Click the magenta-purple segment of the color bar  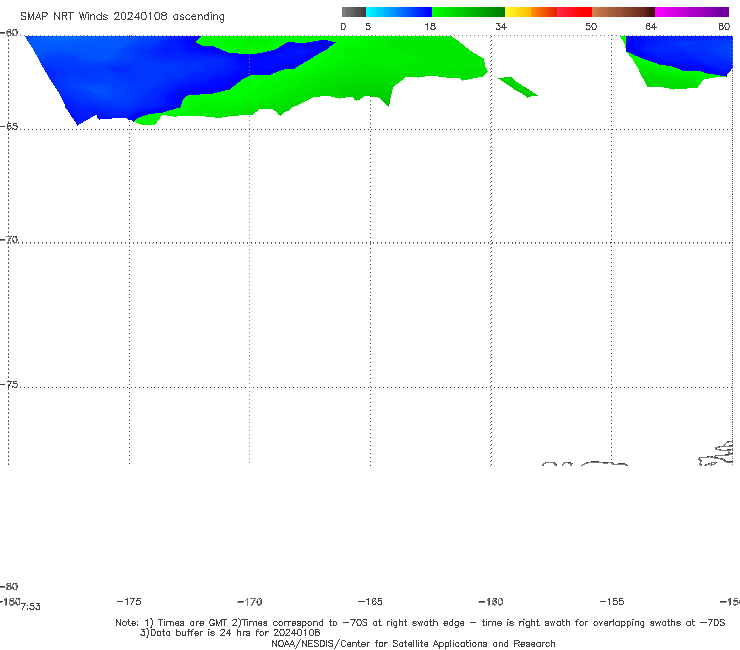point(691,12)
